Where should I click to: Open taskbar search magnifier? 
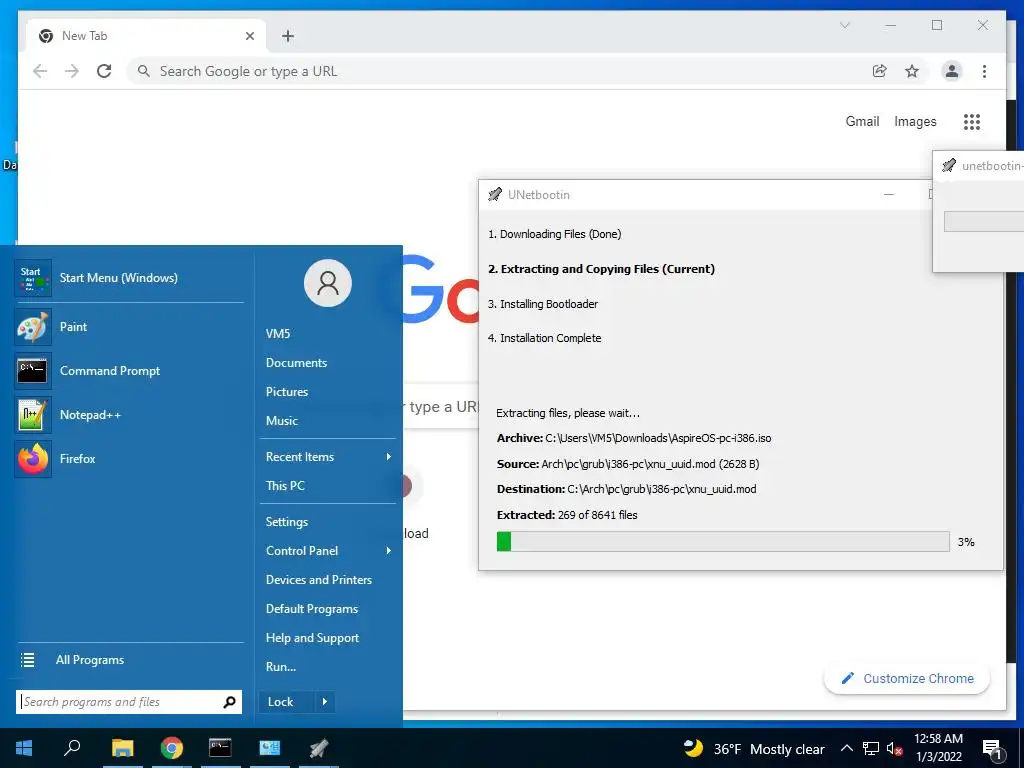[72, 748]
